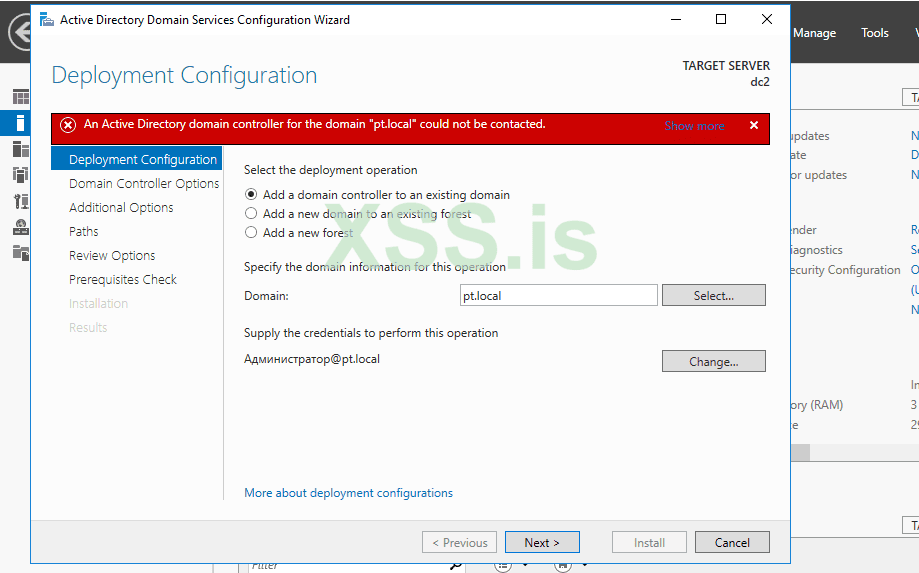Open the All Servers icon in the sidebar
Image resolution: width=919 pixels, height=573 pixels.
click(21, 149)
